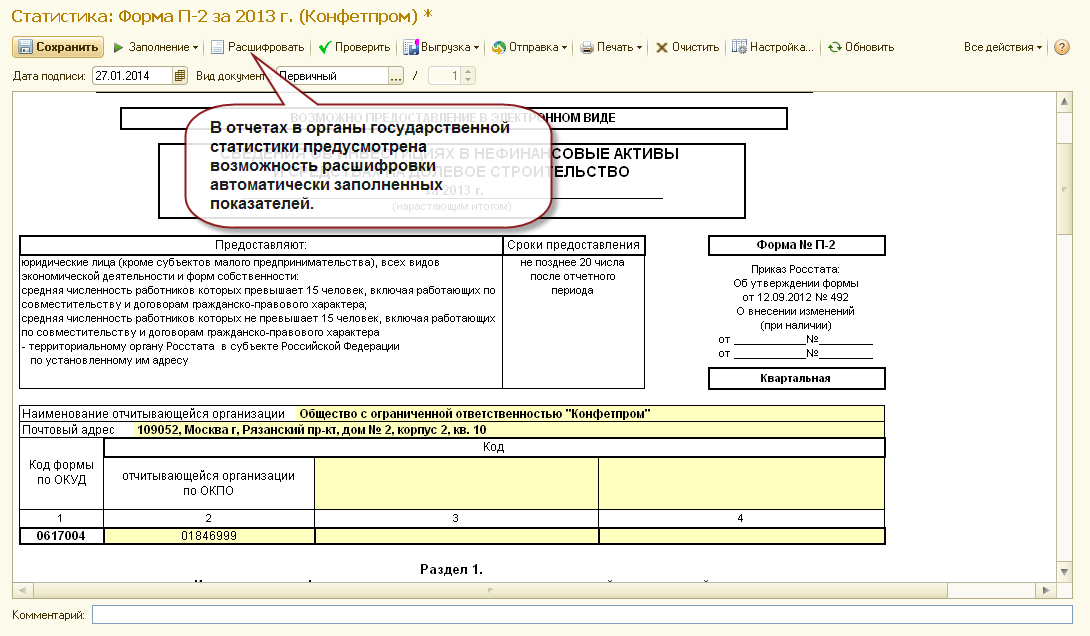Viewport: 1090px width, 636px height.
Task: Click the Выгрузка disk icon
Action: click(411, 47)
